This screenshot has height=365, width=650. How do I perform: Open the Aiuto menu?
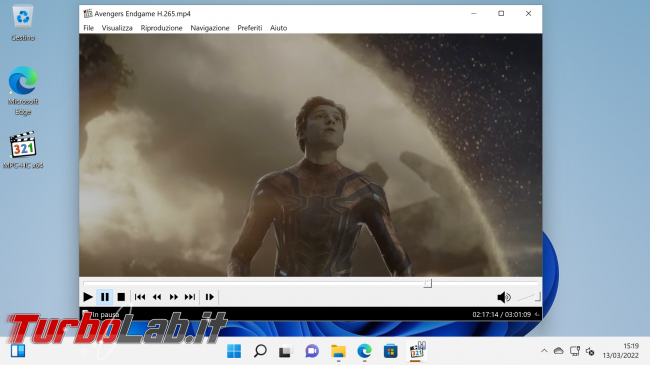pyautogui.click(x=278, y=28)
